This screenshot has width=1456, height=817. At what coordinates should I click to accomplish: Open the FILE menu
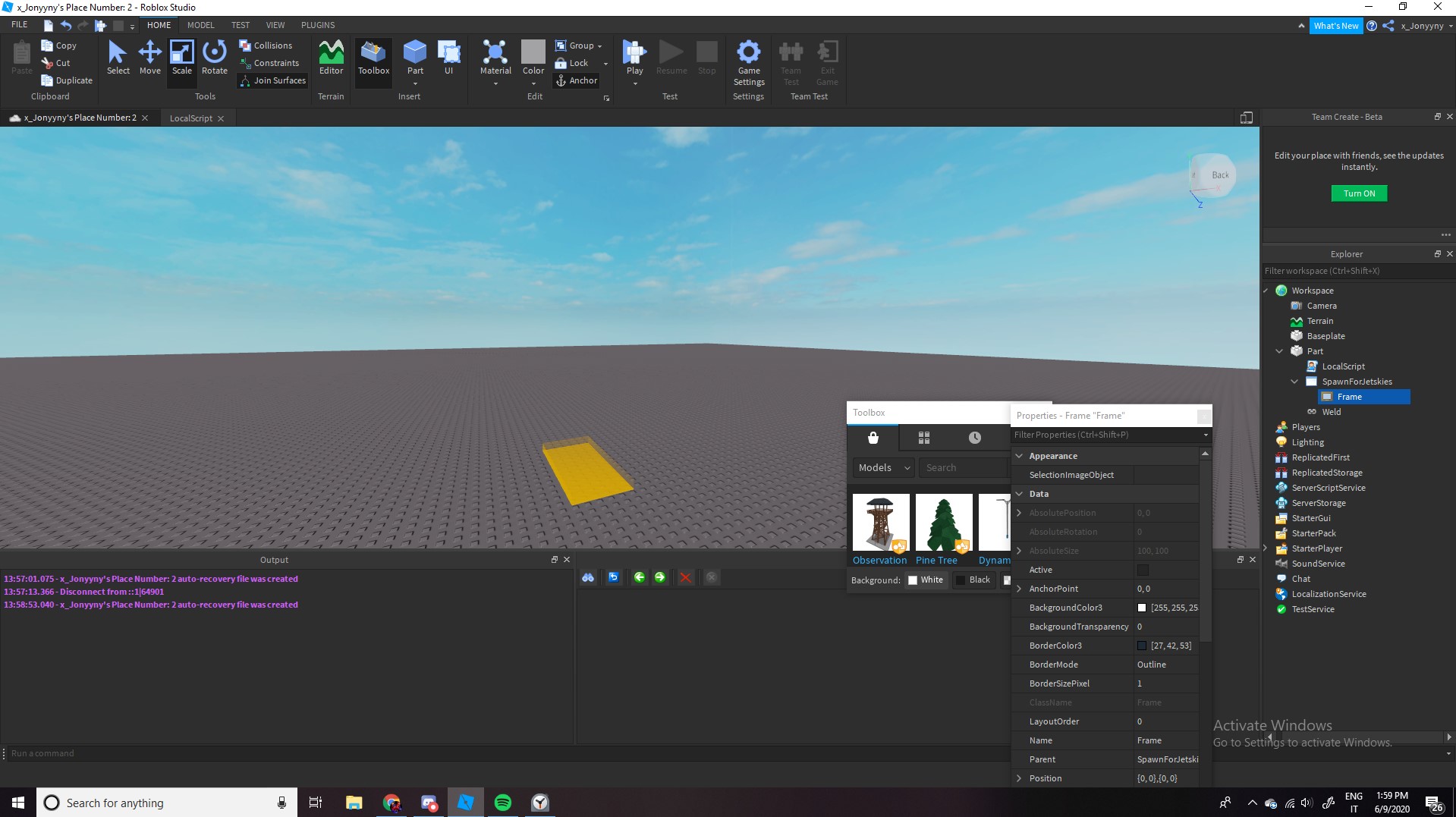(19, 25)
